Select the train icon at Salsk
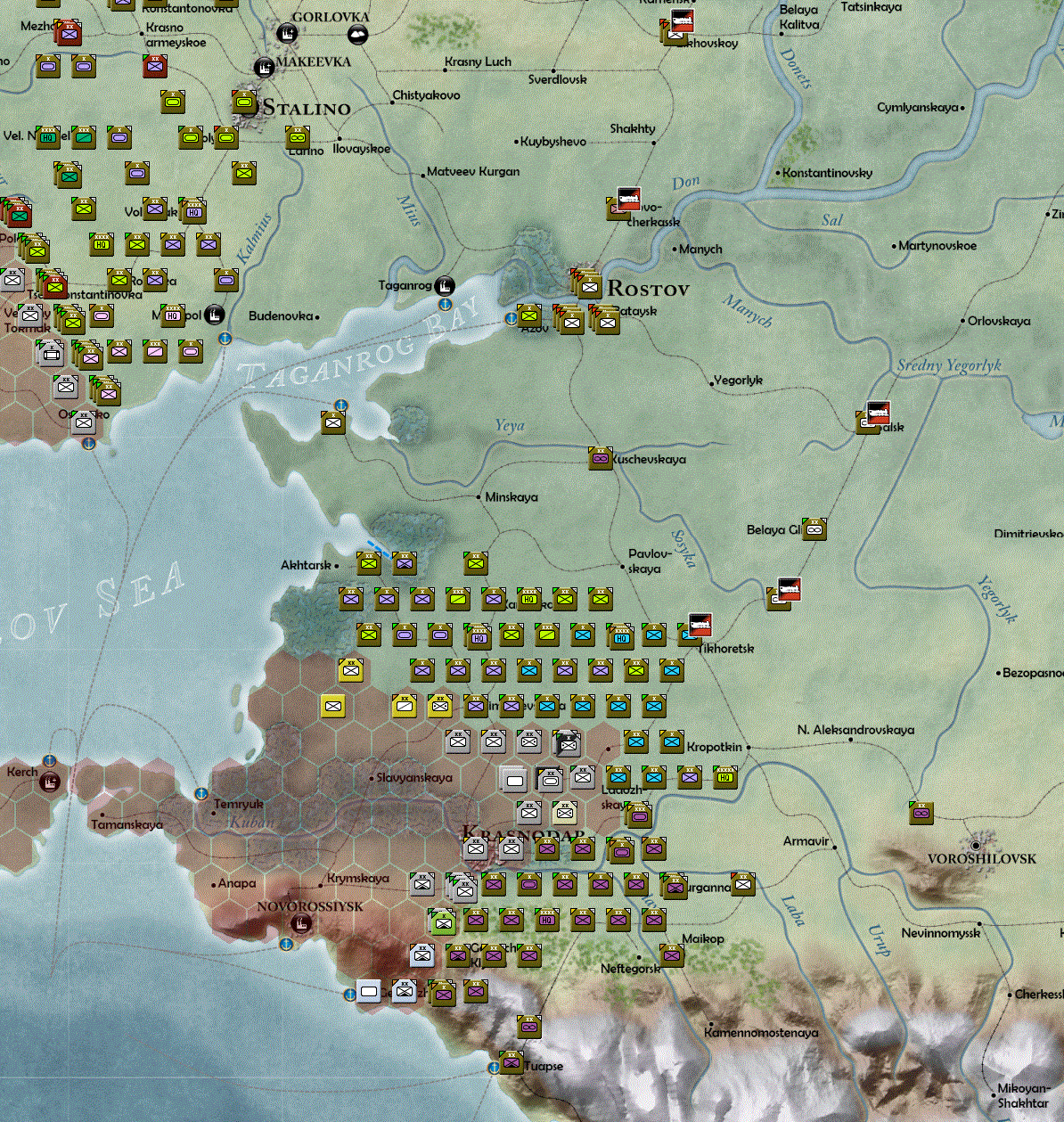 pyautogui.click(x=879, y=413)
